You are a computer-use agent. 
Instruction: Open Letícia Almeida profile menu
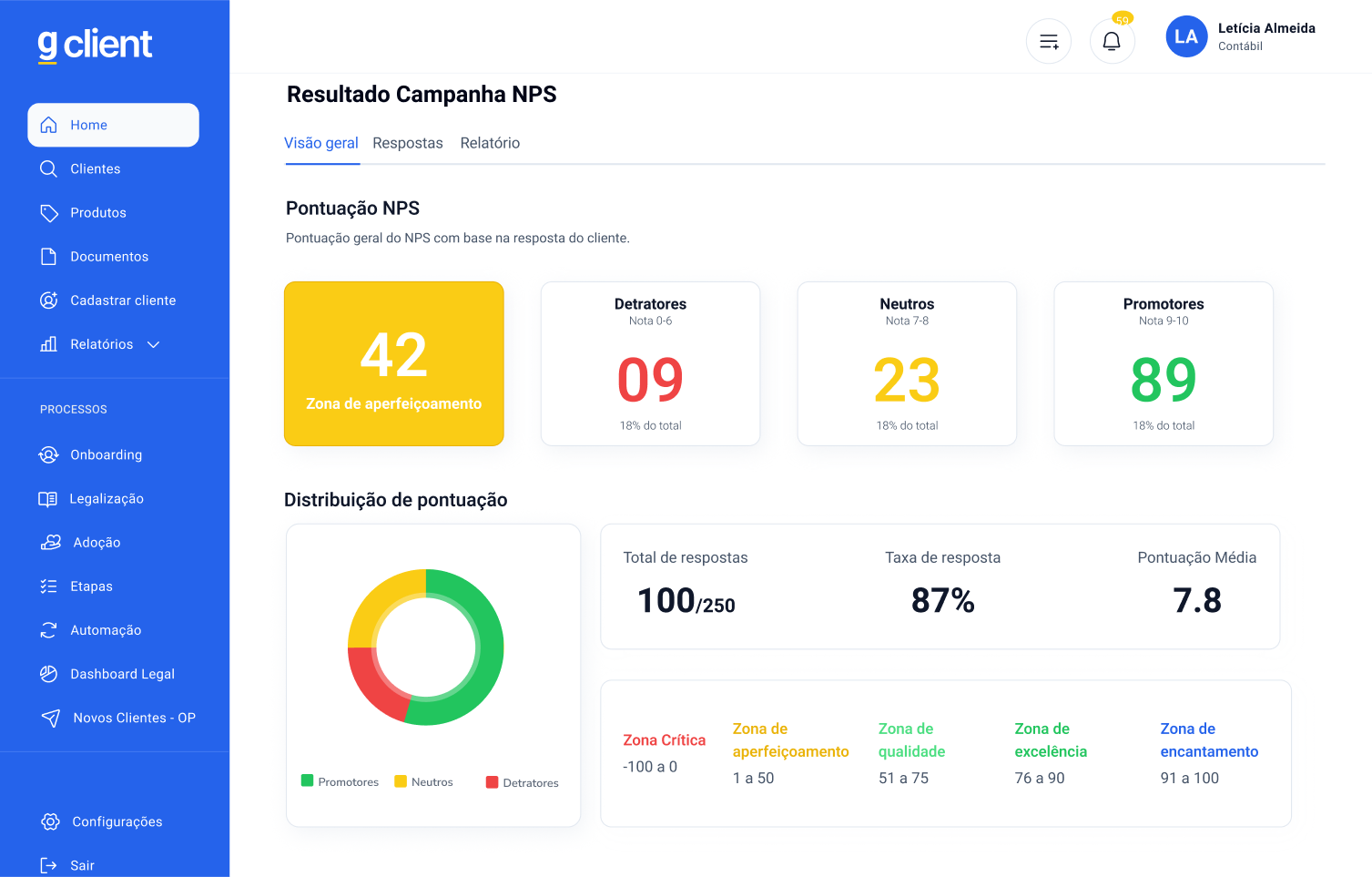(1240, 36)
